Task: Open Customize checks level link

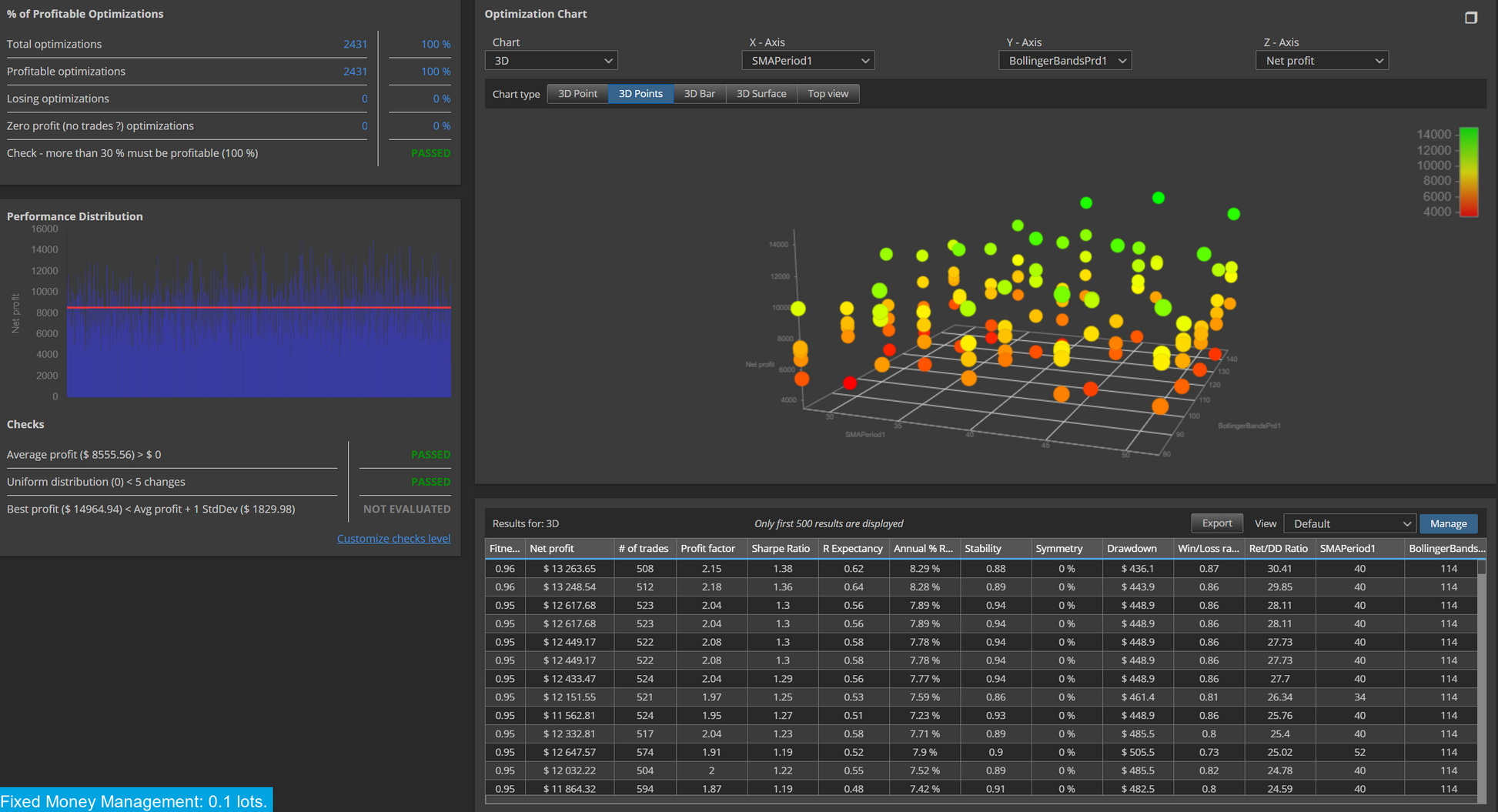Action: click(x=393, y=539)
